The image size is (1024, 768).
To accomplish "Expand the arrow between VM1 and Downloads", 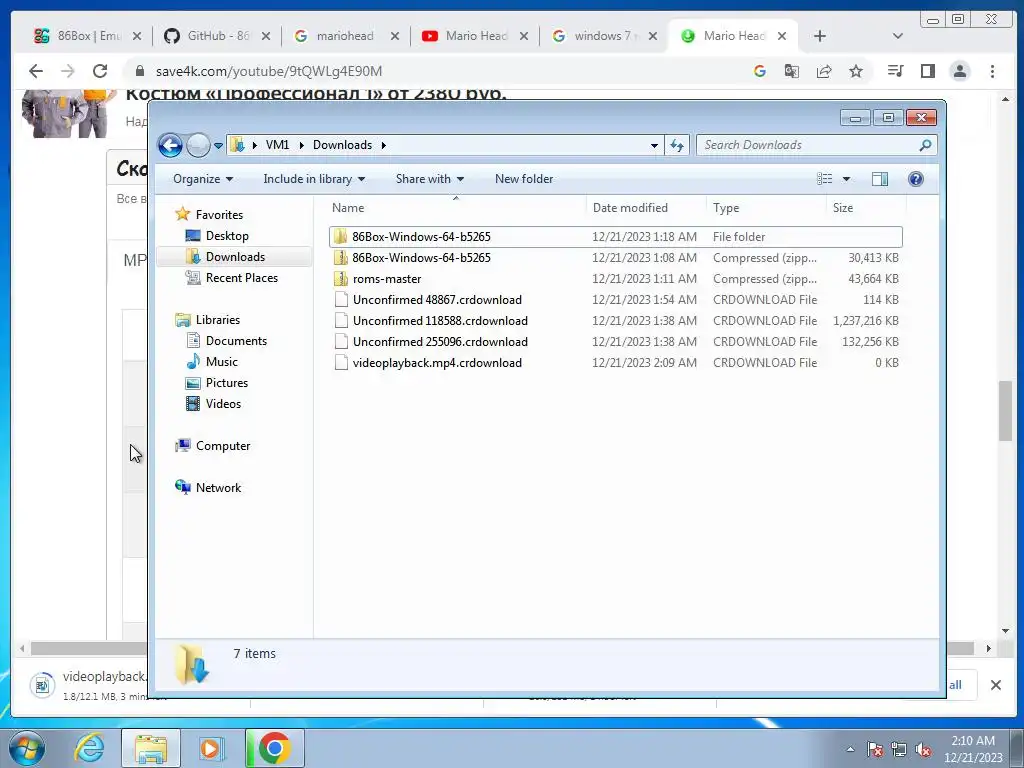I will (x=301, y=145).
